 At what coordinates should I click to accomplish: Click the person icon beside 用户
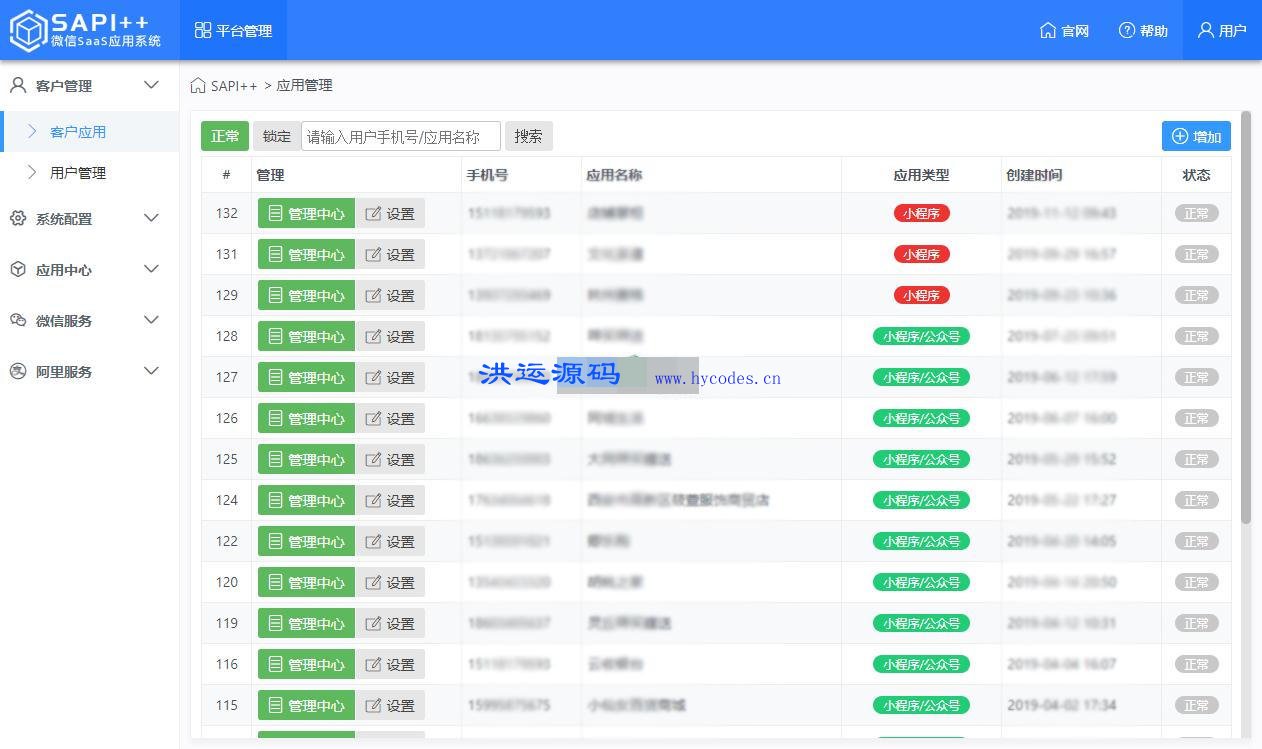click(x=1206, y=30)
